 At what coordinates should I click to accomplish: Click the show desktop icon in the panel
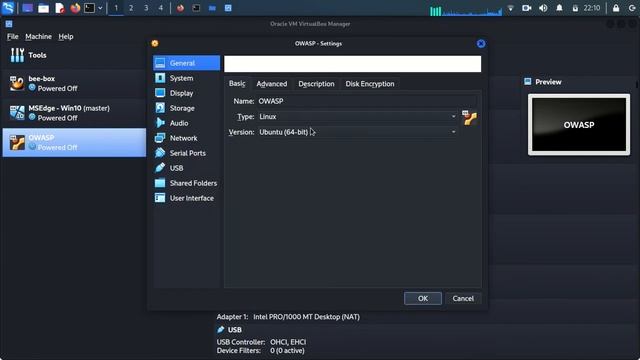[x=27, y=8]
